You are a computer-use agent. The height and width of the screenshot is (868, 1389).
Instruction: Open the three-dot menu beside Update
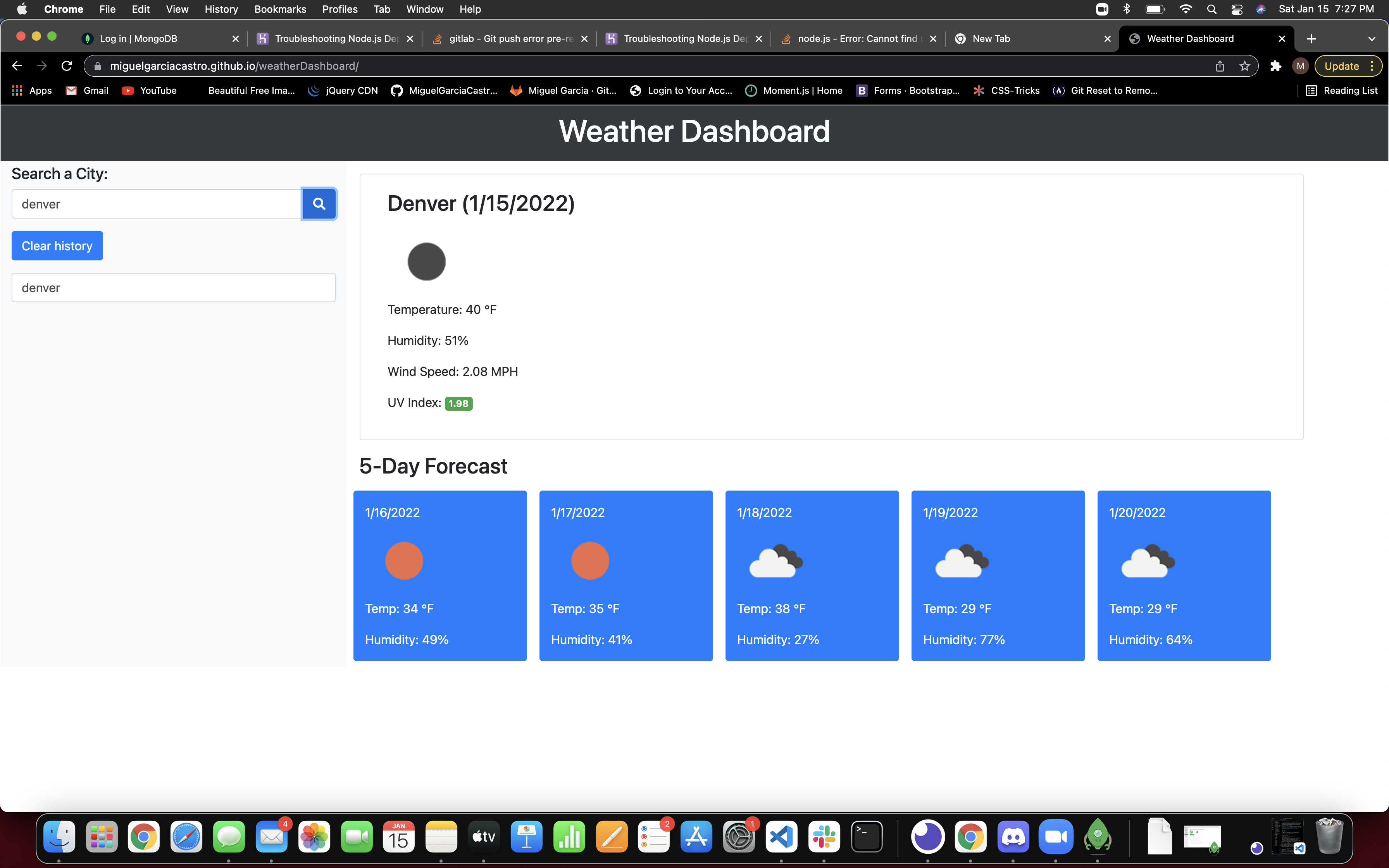[x=1371, y=65]
